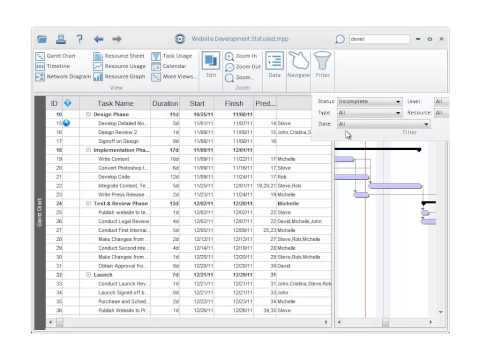
Task: Open the Type filter dropdown
Action: click(x=369, y=113)
